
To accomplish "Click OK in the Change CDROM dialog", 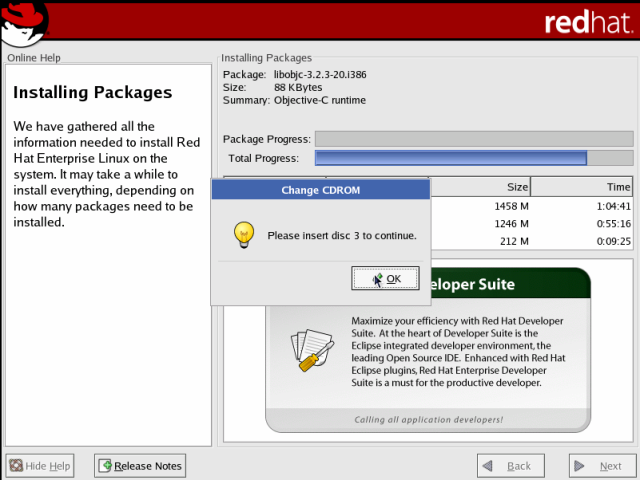I will point(385,278).
